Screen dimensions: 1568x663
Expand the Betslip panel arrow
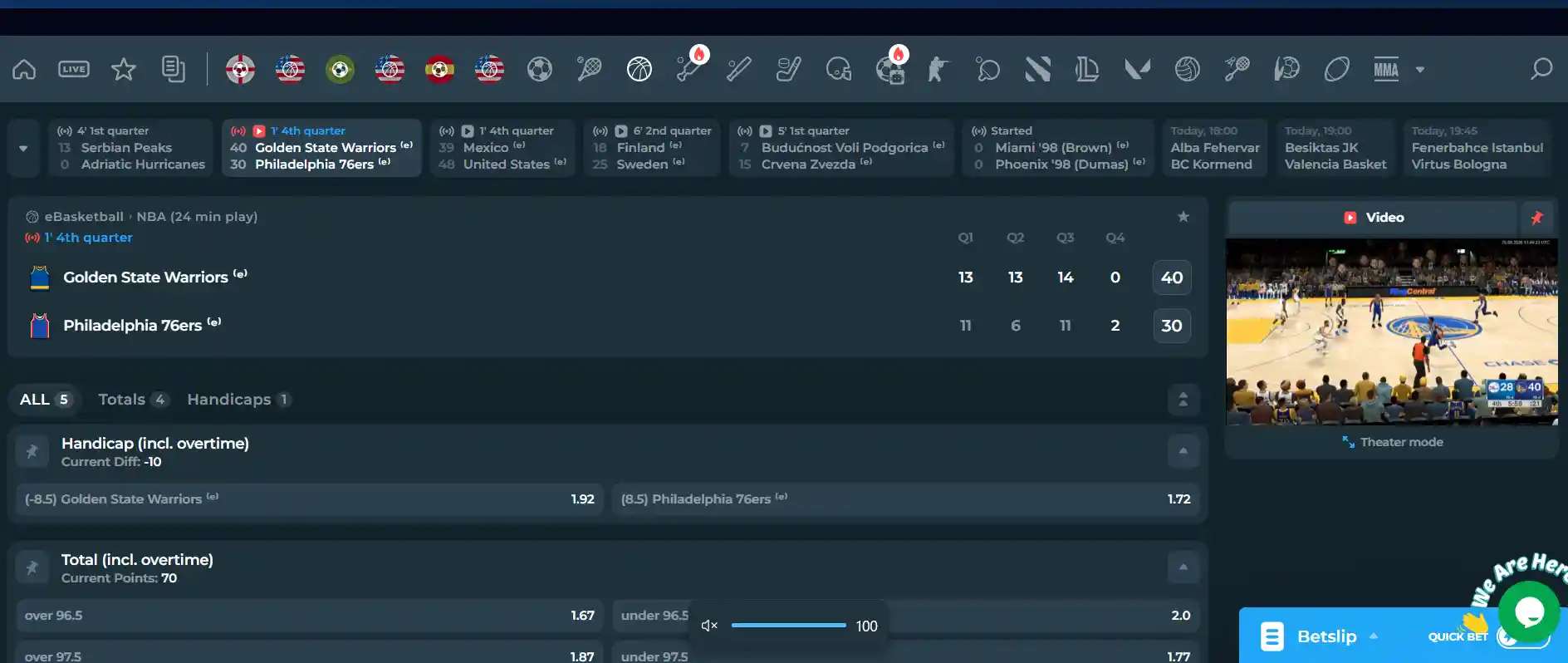click(1374, 636)
